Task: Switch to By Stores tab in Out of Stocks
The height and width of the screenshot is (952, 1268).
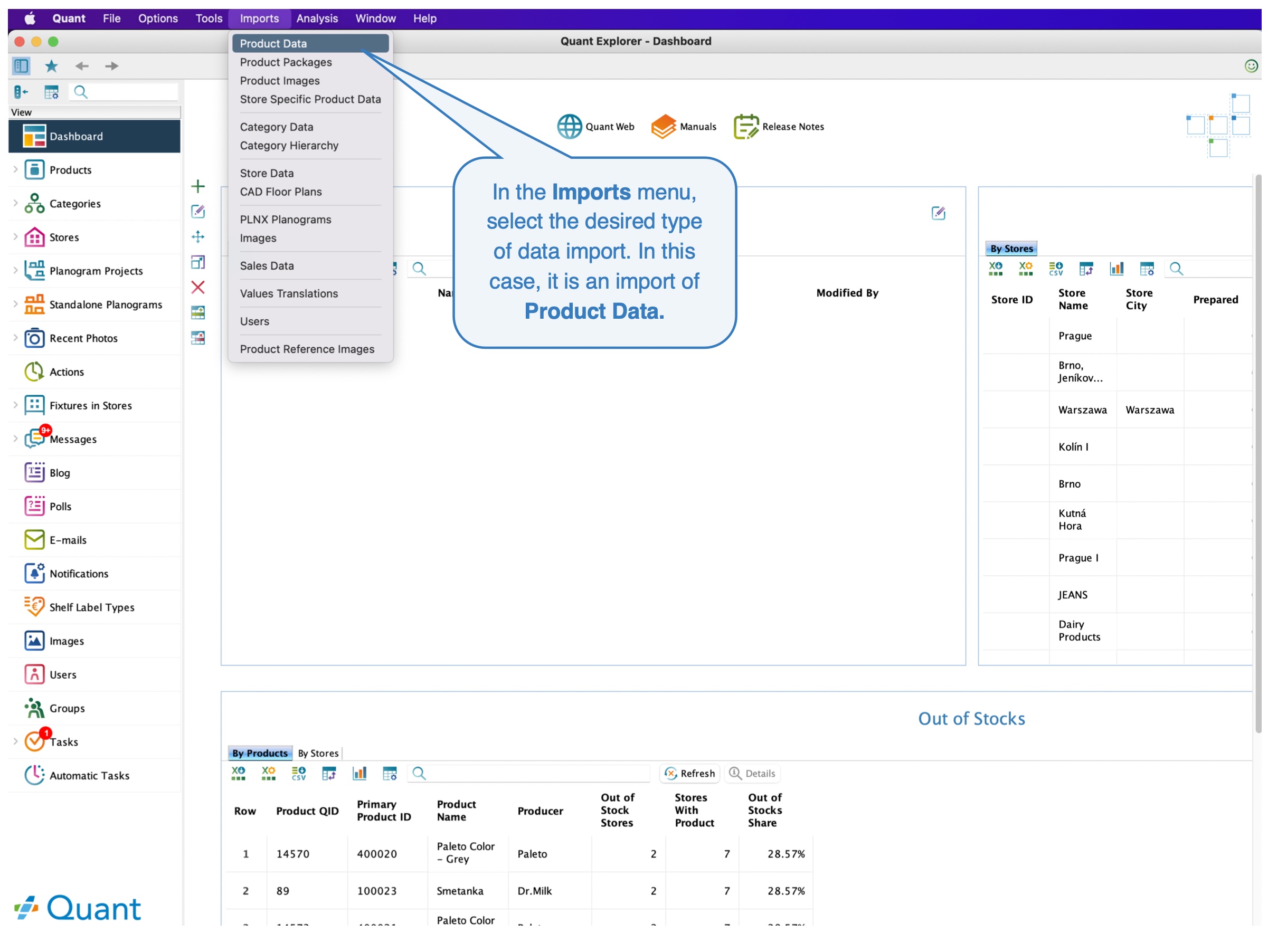Action: pos(318,754)
